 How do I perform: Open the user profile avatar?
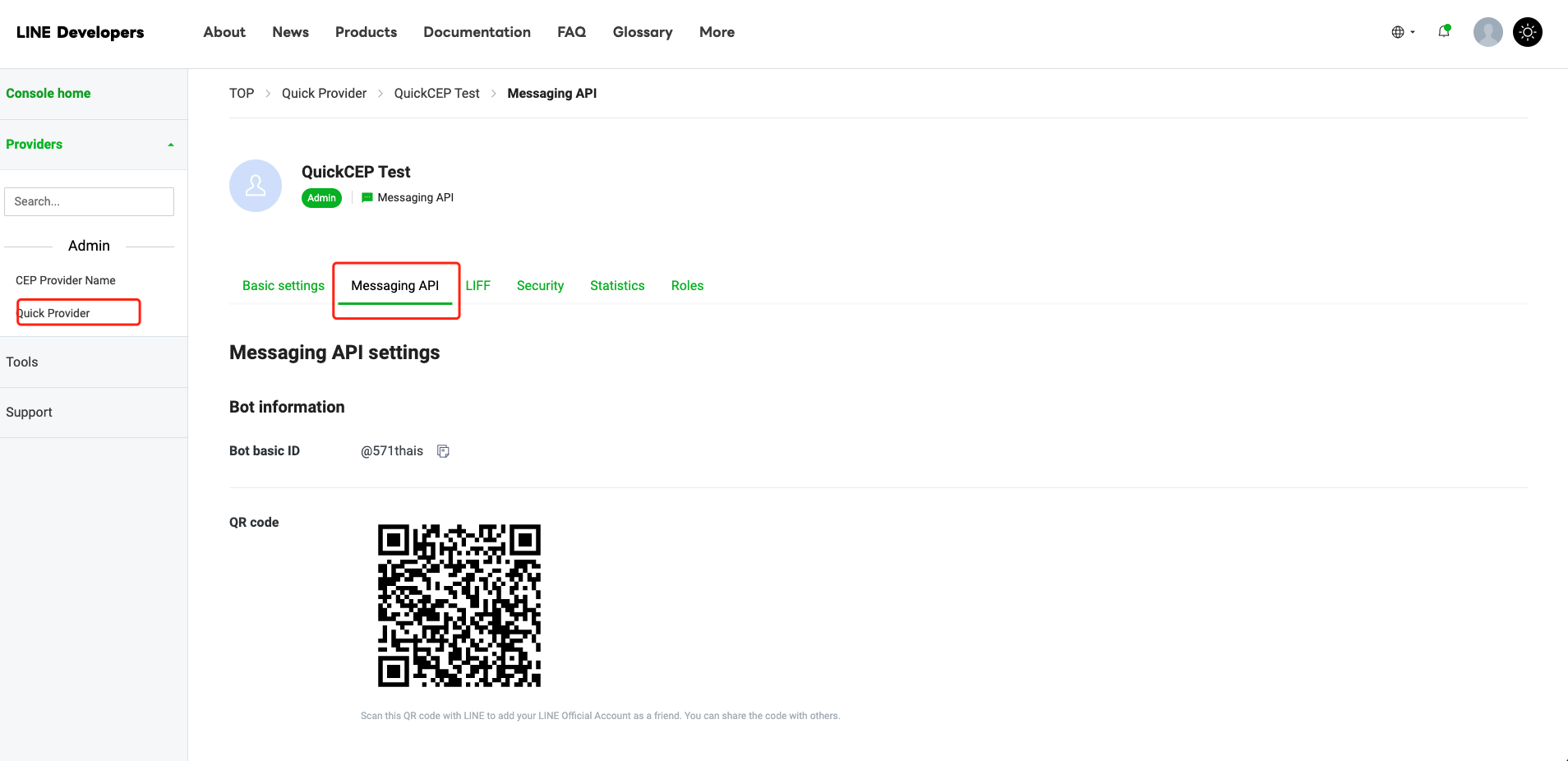click(x=1487, y=32)
